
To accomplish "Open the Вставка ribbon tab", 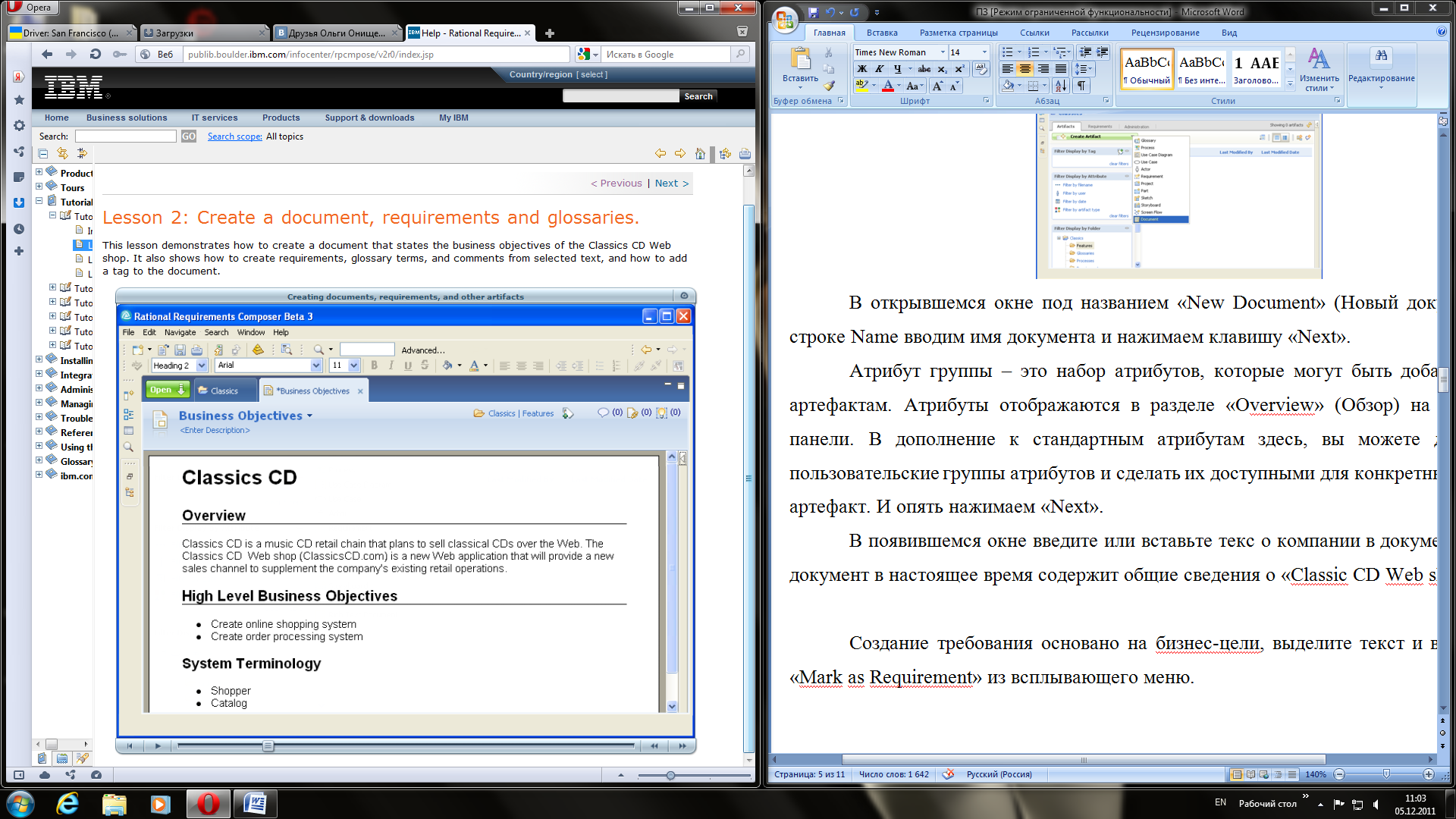I will 882,33.
